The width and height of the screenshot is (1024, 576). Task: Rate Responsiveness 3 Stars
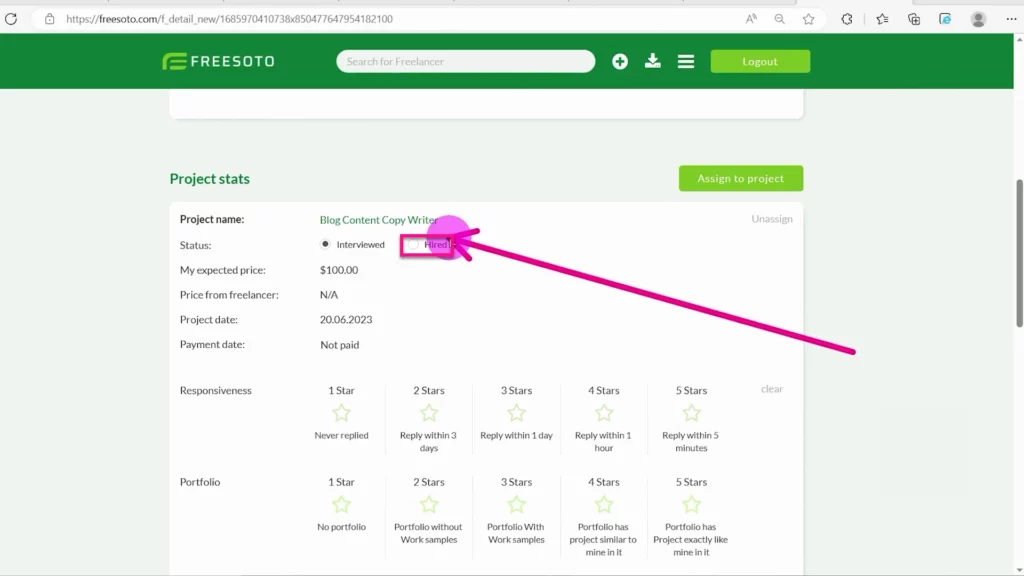point(516,413)
